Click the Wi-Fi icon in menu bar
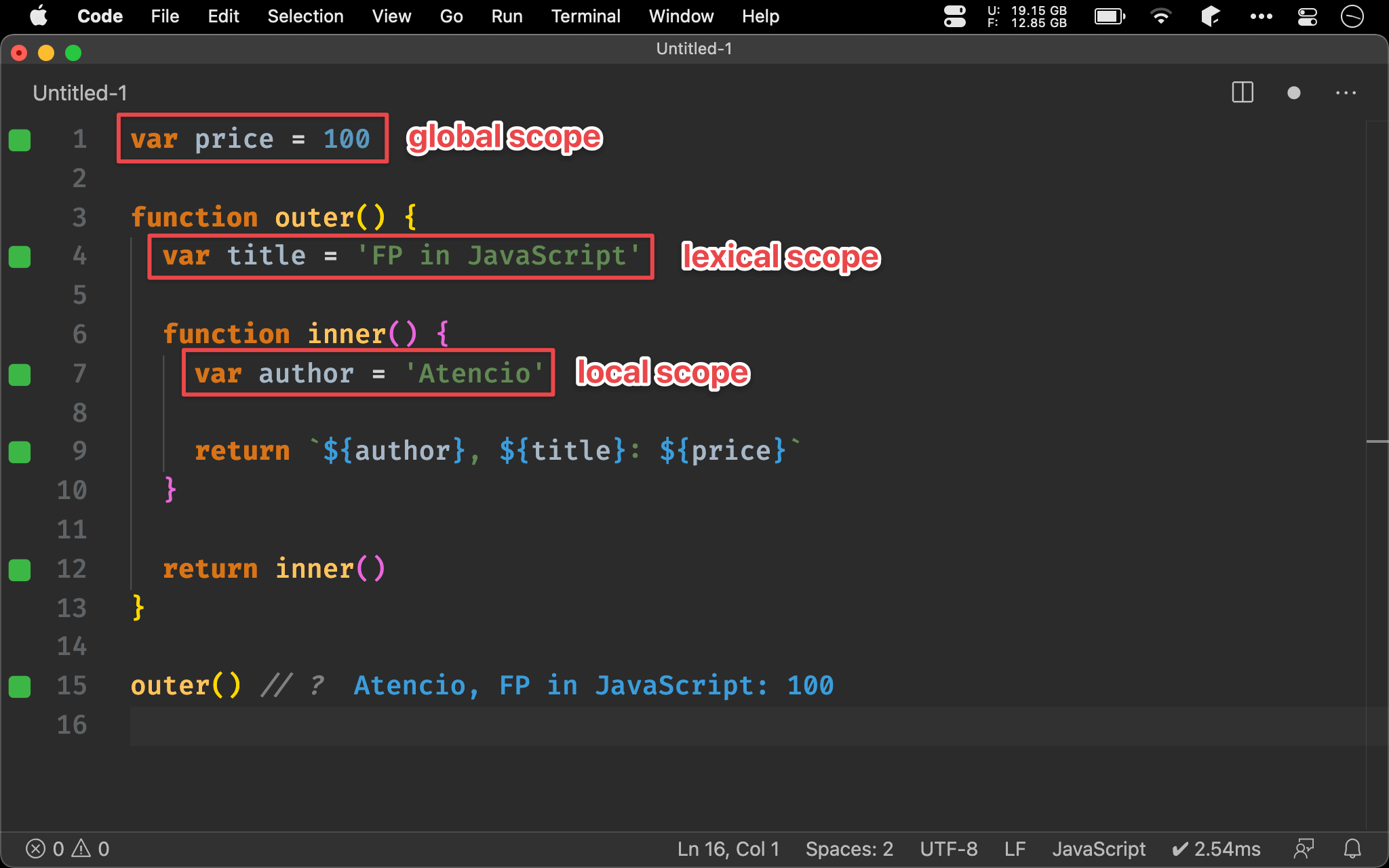The image size is (1389, 868). coord(1160,16)
